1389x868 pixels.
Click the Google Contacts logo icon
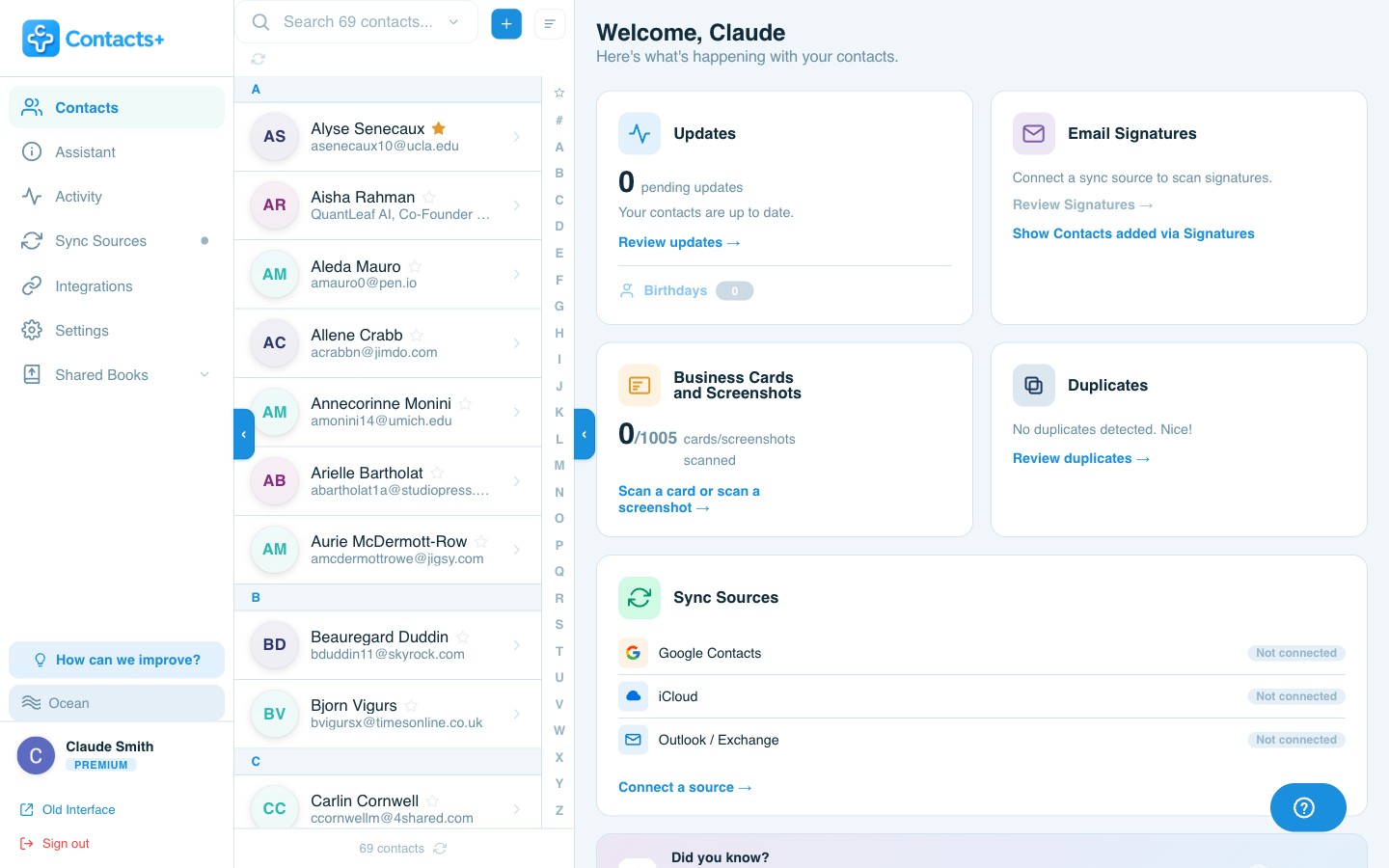click(x=633, y=653)
